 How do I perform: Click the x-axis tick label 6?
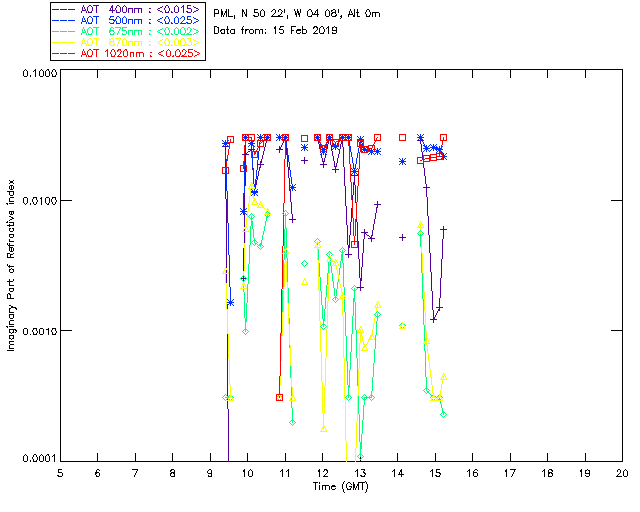[98, 473]
